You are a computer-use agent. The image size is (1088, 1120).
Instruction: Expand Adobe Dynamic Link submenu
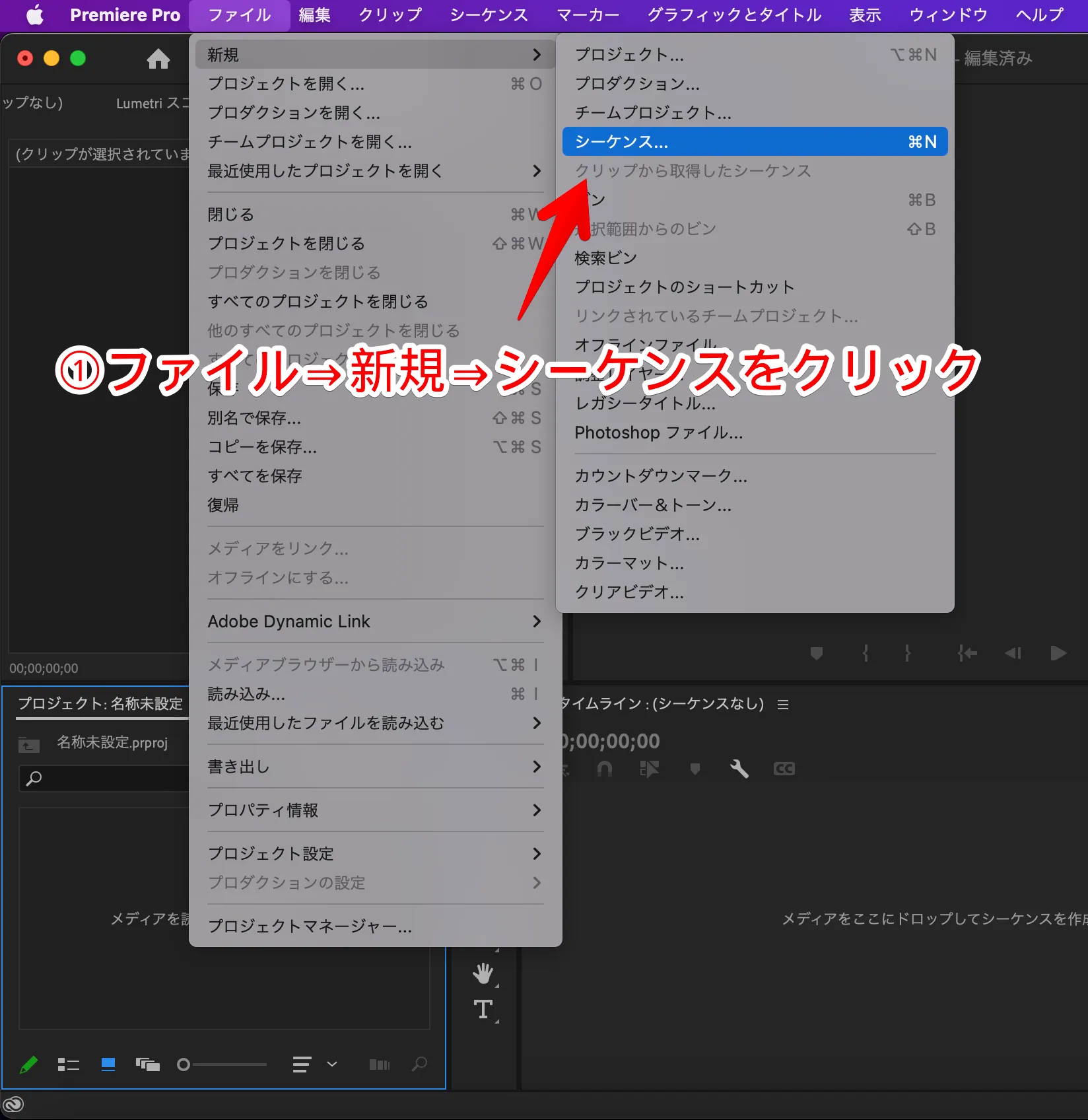point(375,621)
